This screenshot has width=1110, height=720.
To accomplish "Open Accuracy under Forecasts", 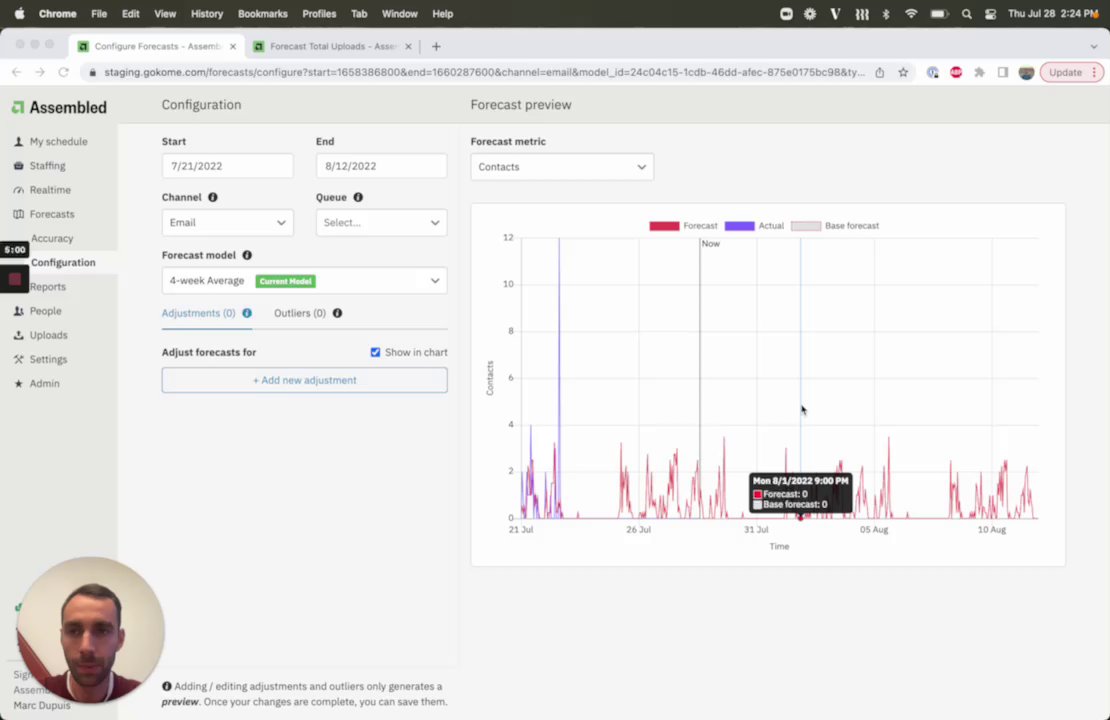I will coord(52,239).
